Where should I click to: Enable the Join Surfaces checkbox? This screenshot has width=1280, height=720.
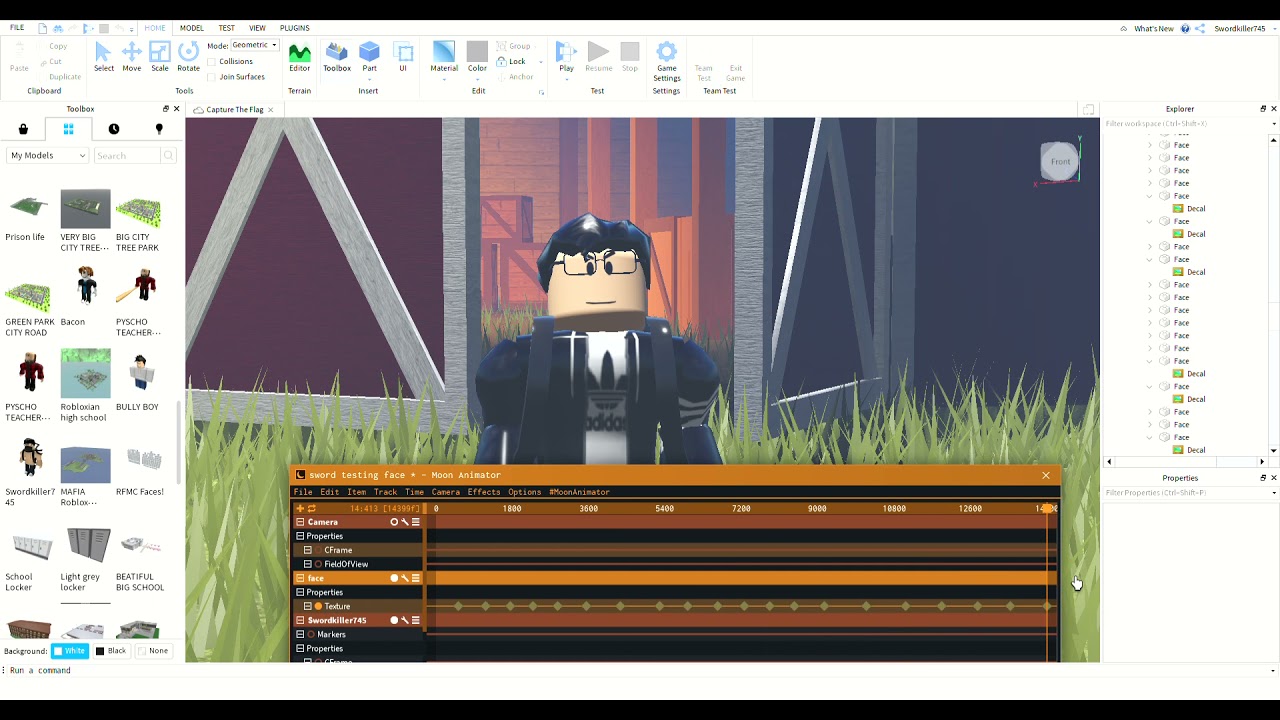click(x=211, y=77)
